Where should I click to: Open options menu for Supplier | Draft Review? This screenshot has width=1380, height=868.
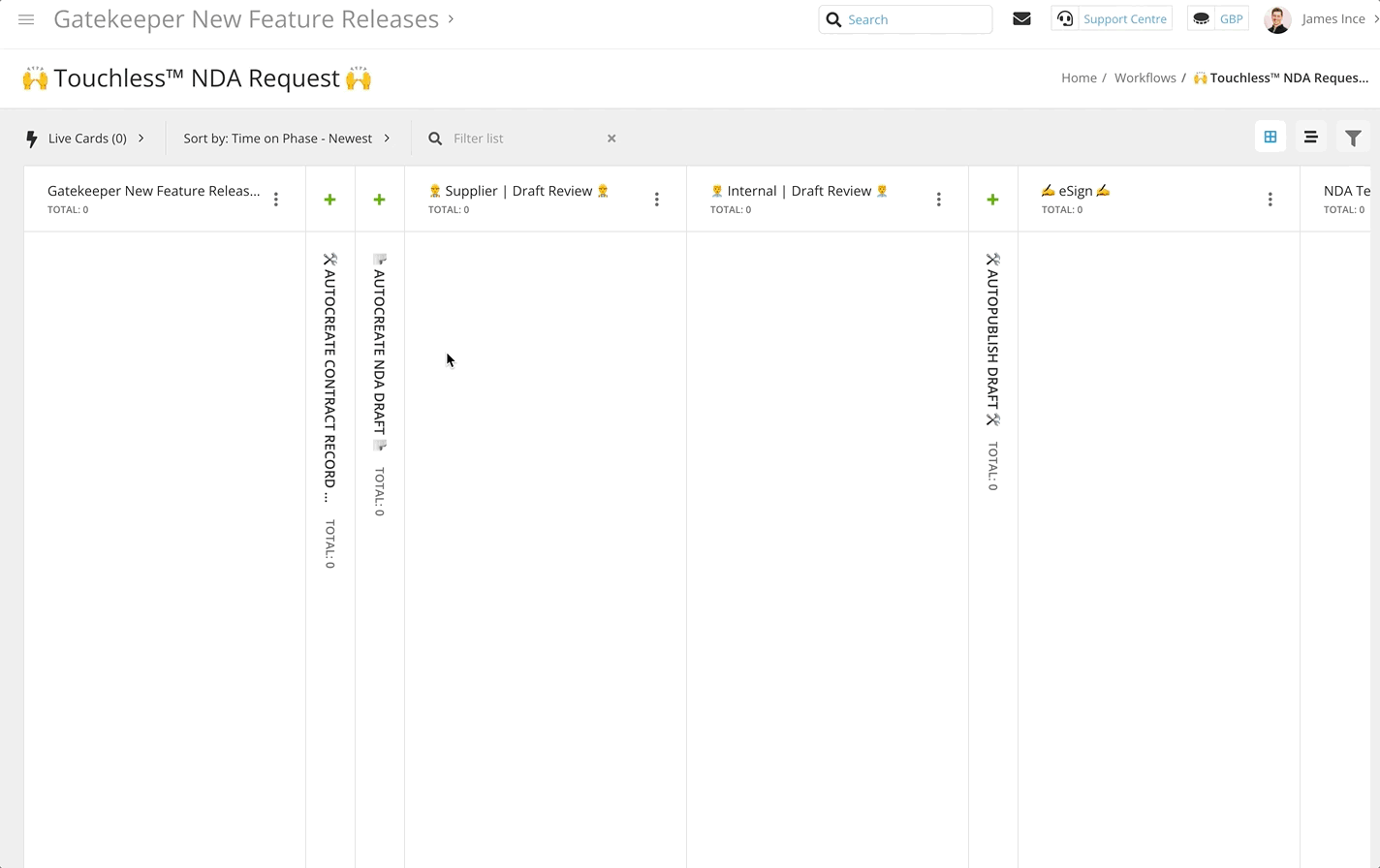click(x=657, y=200)
